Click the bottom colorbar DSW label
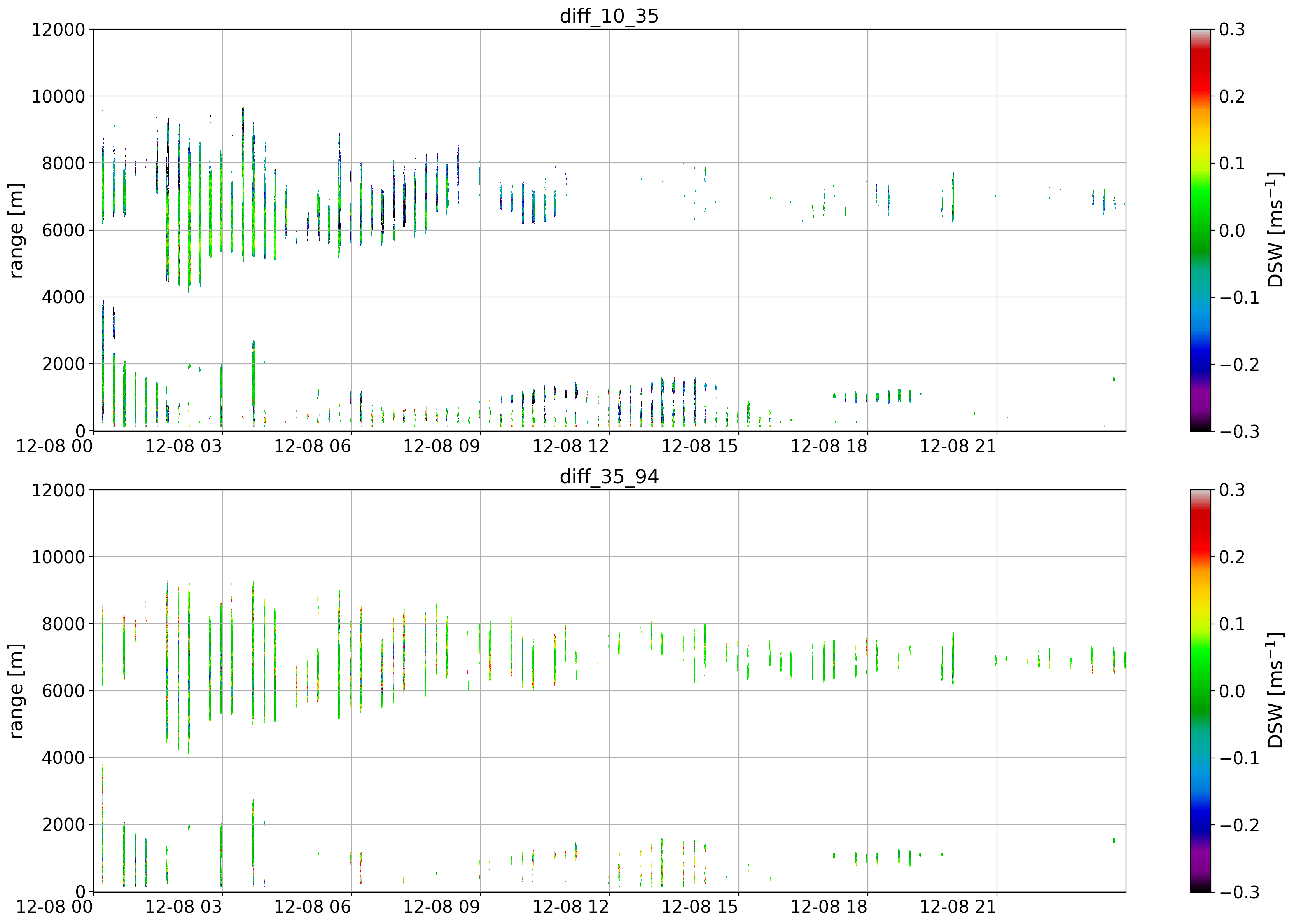 pyautogui.click(x=1275, y=691)
